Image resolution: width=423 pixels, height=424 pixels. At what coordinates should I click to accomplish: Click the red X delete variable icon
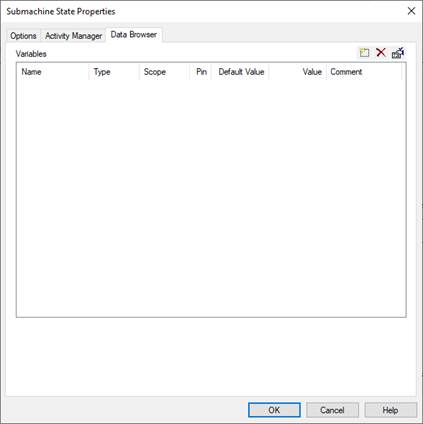point(381,53)
